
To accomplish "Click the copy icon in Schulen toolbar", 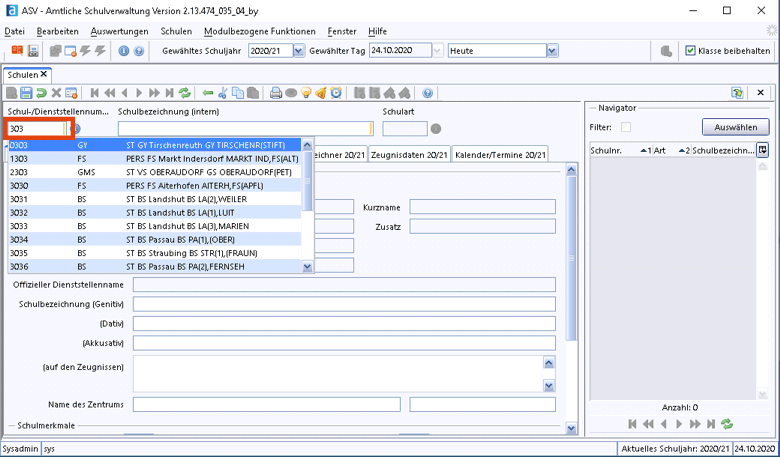I will tap(238, 93).
